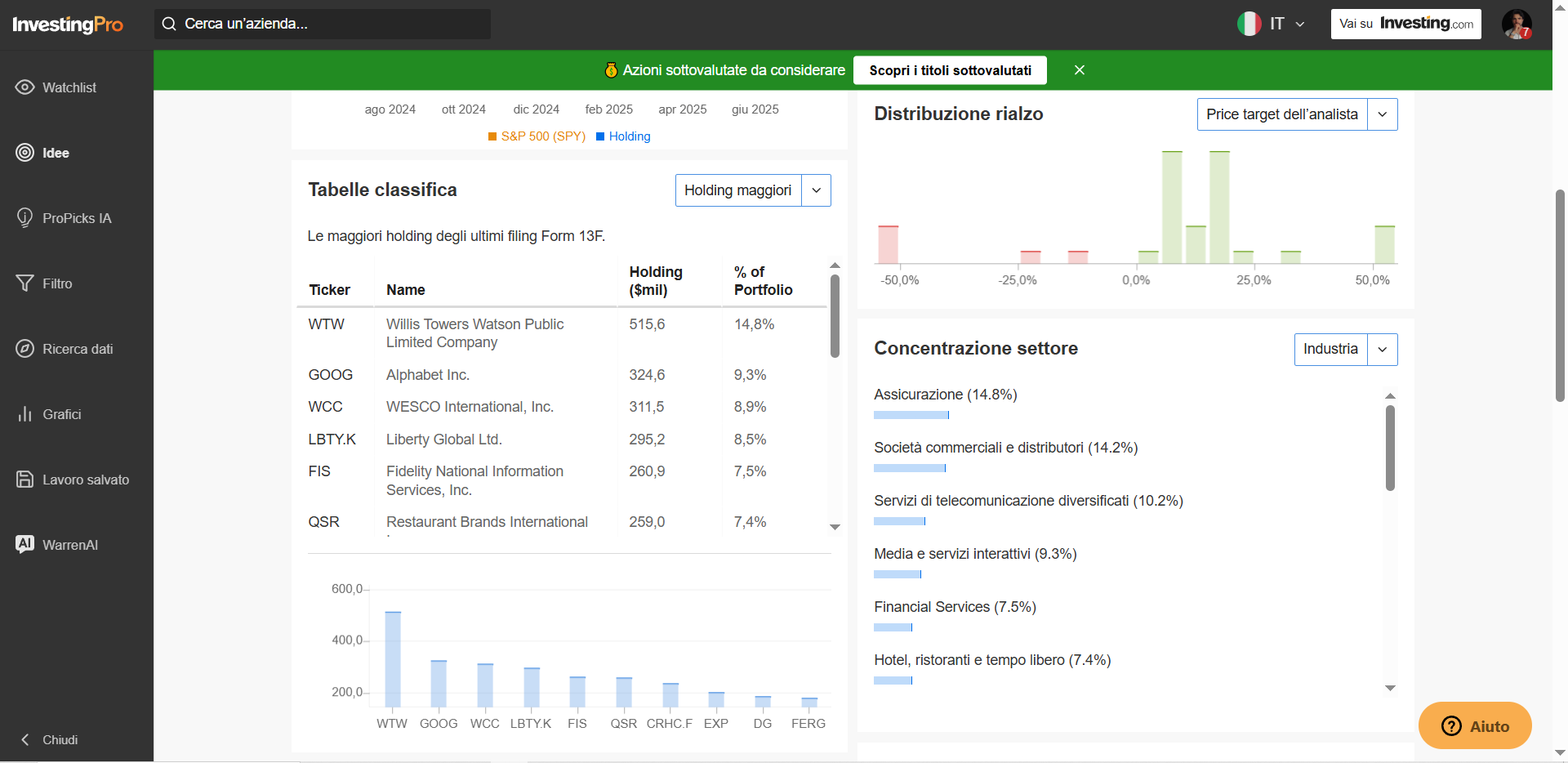This screenshot has height=763, width=1568.
Task: Click the Cerca un'azienda search field
Action: click(x=323, y=24)
